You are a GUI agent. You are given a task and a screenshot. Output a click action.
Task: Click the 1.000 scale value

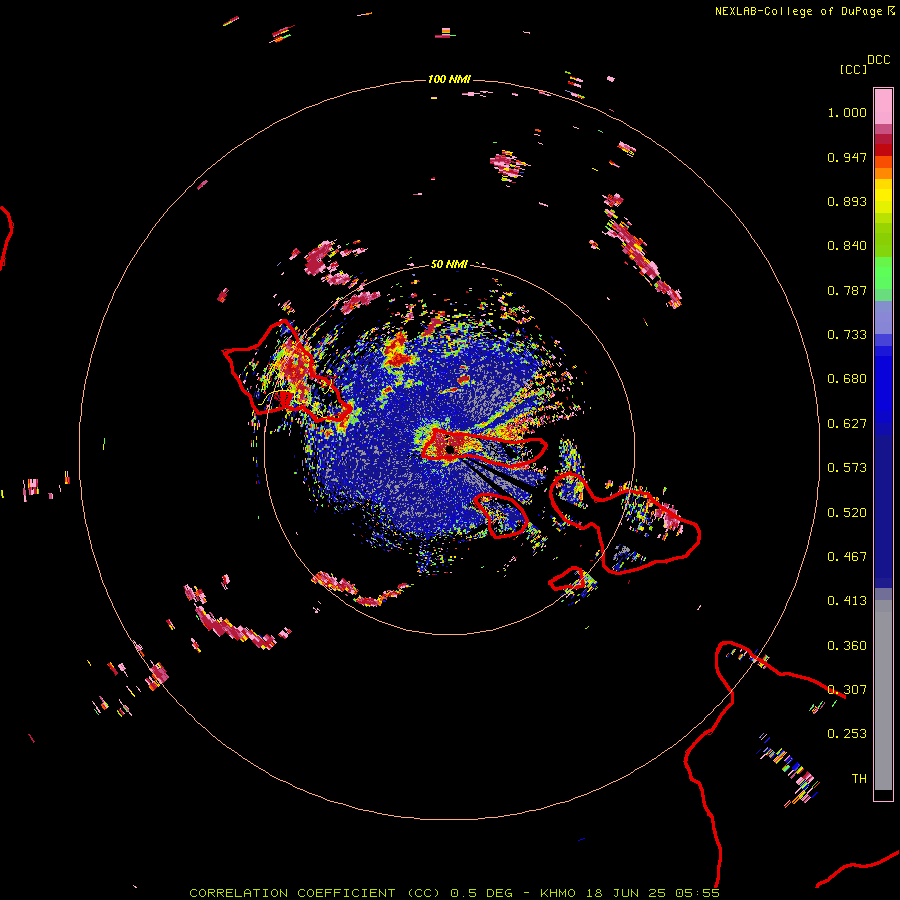coord(847,112)
